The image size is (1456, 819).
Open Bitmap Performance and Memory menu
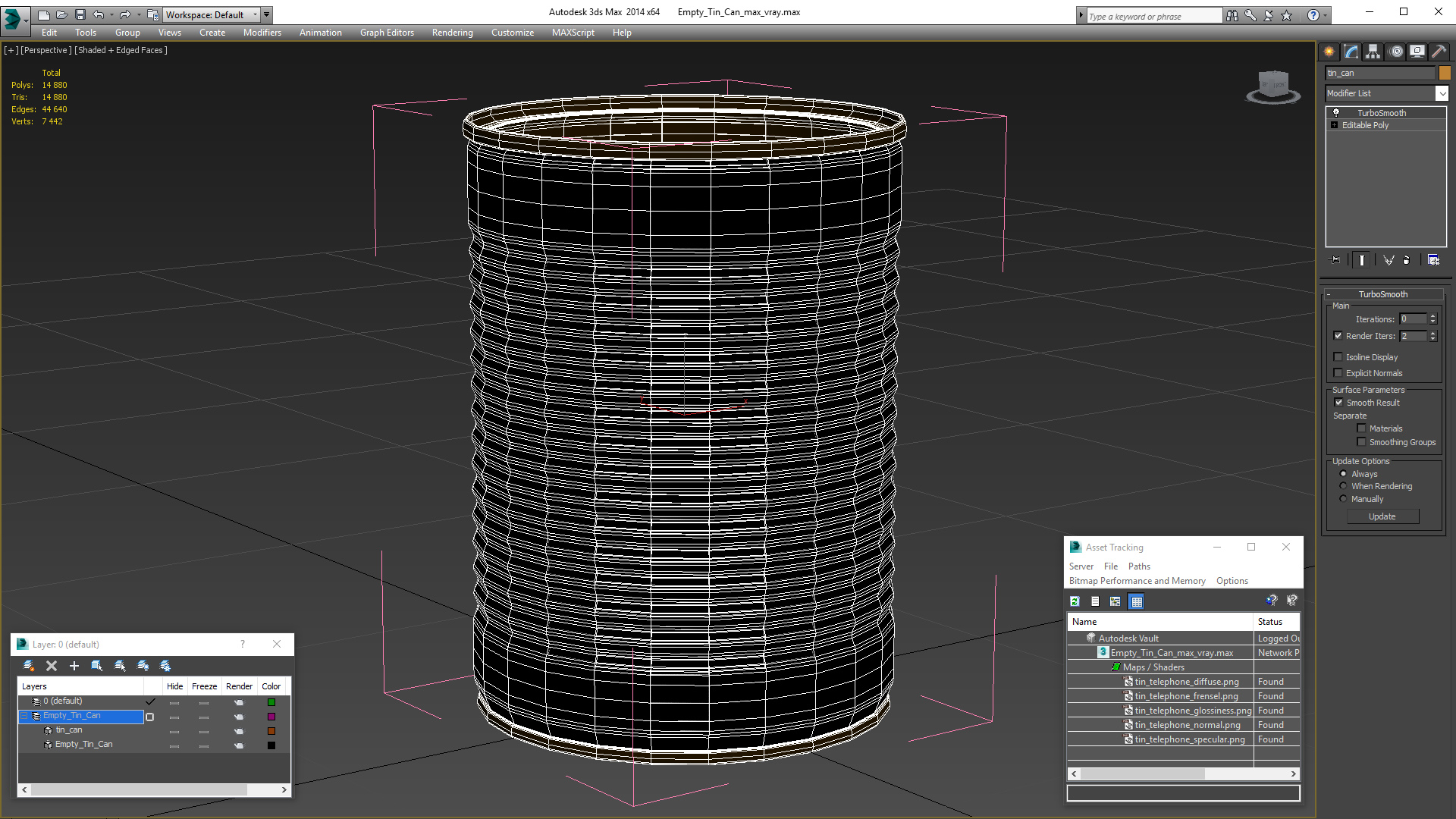coord(1137,581)
